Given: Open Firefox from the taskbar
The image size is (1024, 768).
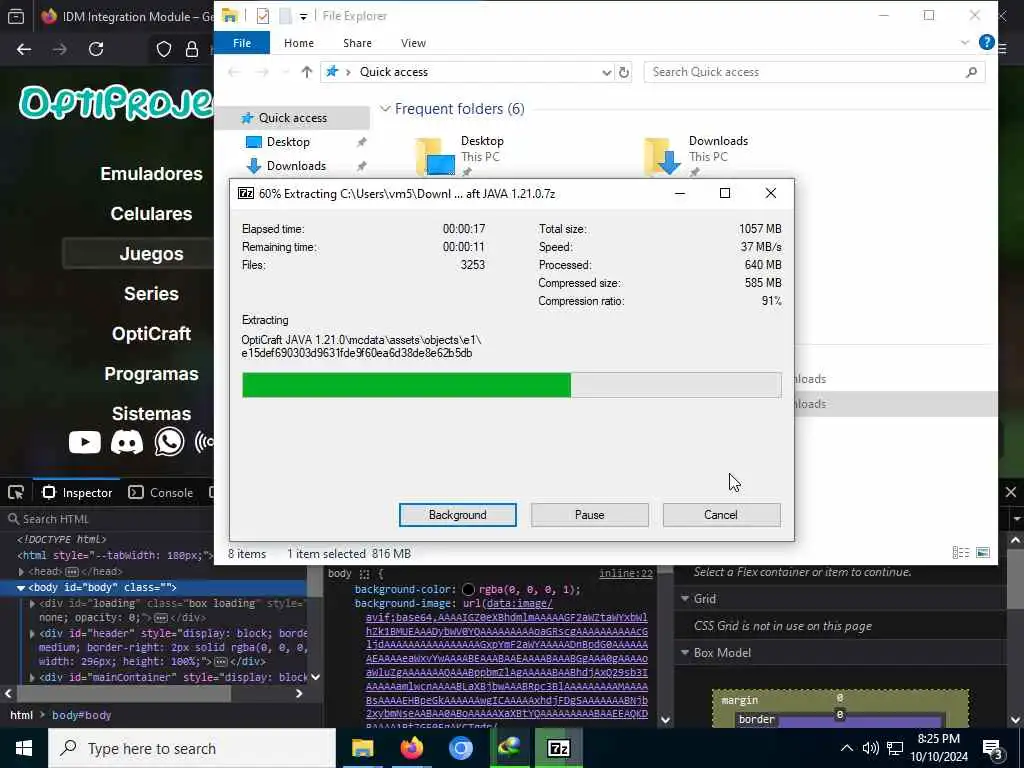Looking at the screenshot, I should (411, 748).
